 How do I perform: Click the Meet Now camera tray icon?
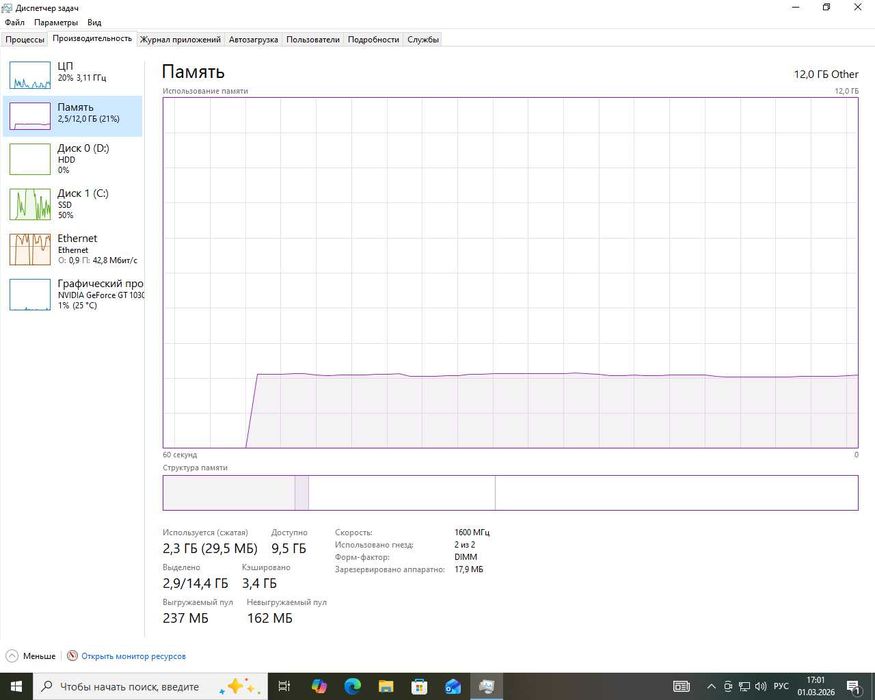click(x=728, y=687)
